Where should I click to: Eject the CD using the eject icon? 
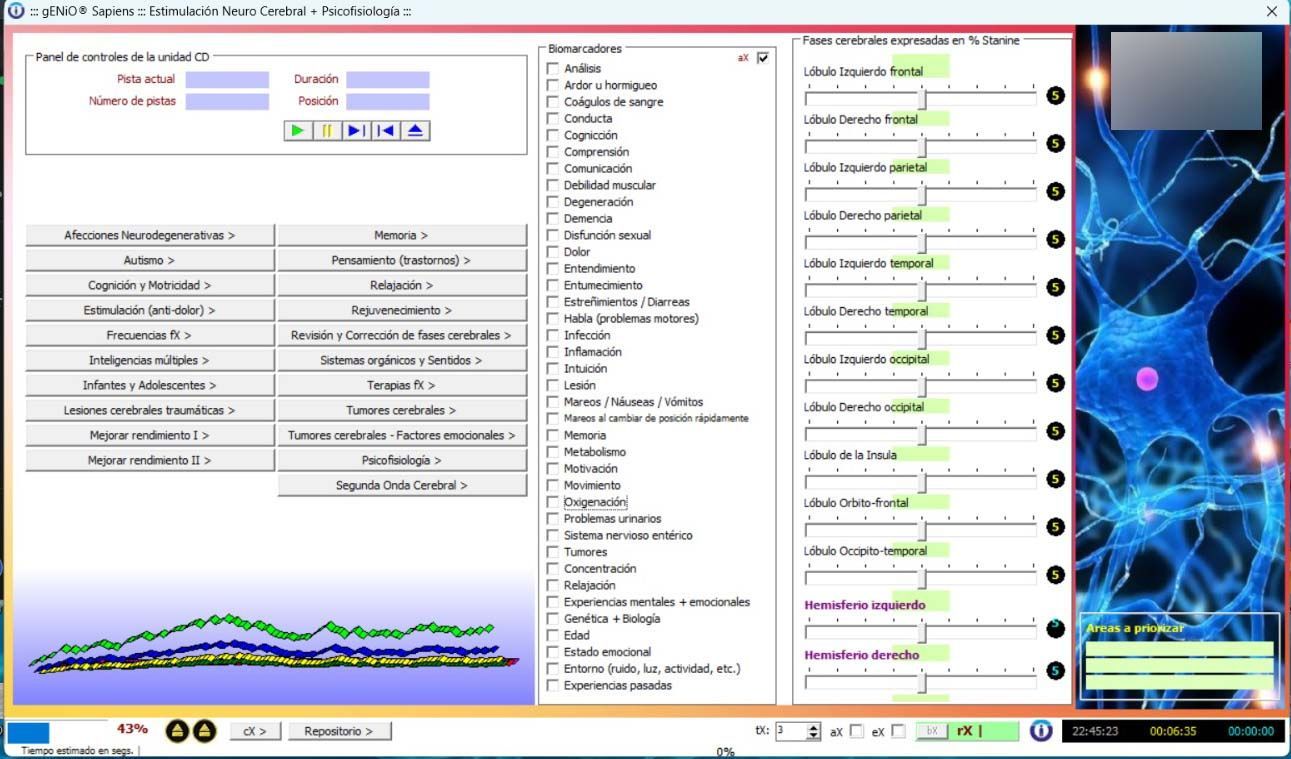pyautogui.click(x=415, y=131)
